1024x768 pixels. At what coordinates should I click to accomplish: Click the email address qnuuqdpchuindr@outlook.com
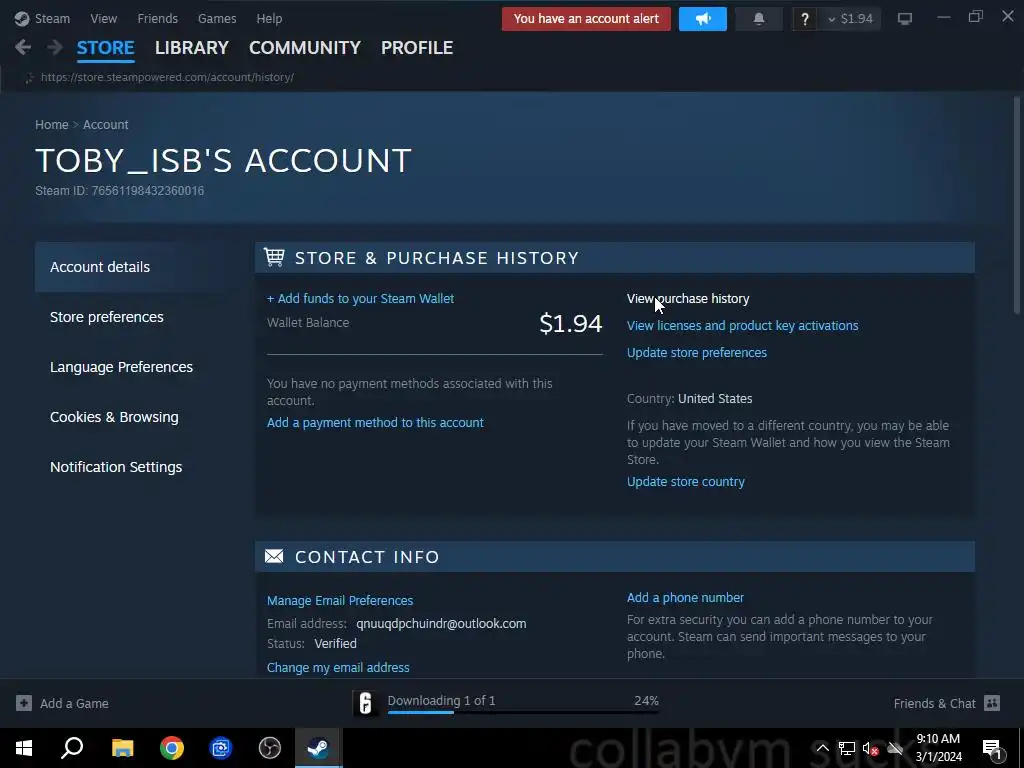[441, 624]
